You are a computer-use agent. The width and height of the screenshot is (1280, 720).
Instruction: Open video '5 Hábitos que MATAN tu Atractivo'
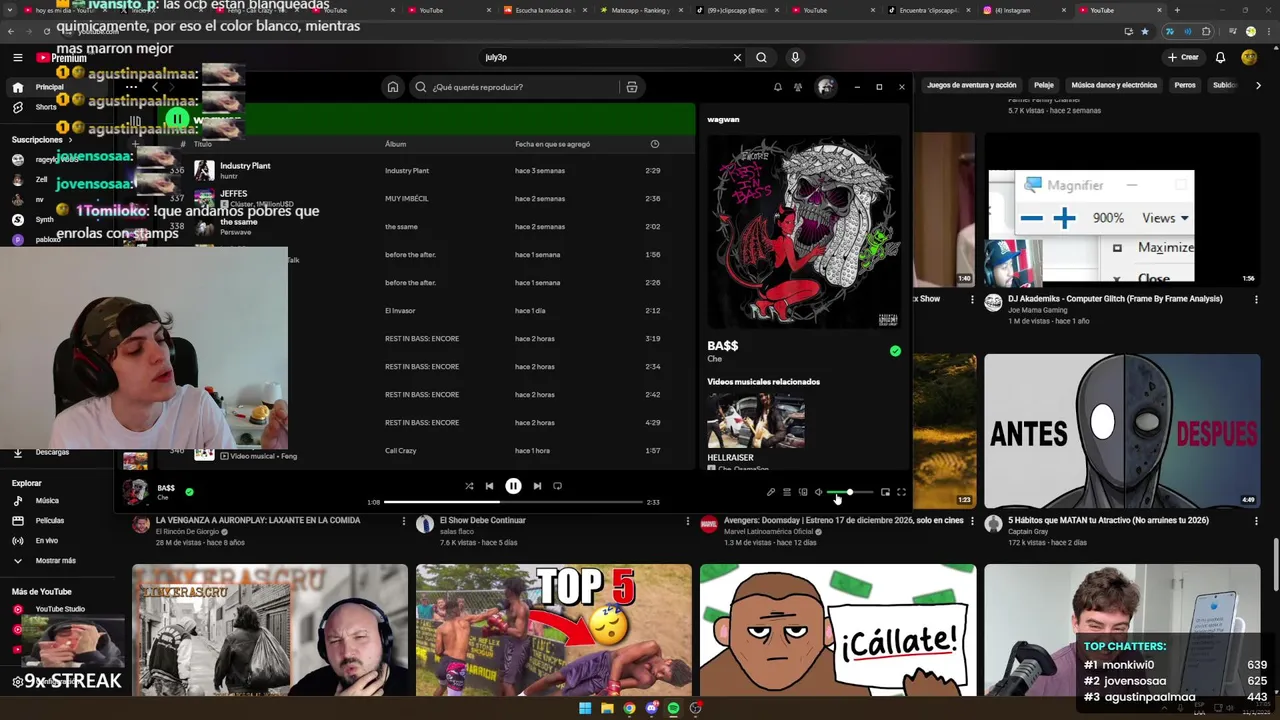tap(1122, 431)
